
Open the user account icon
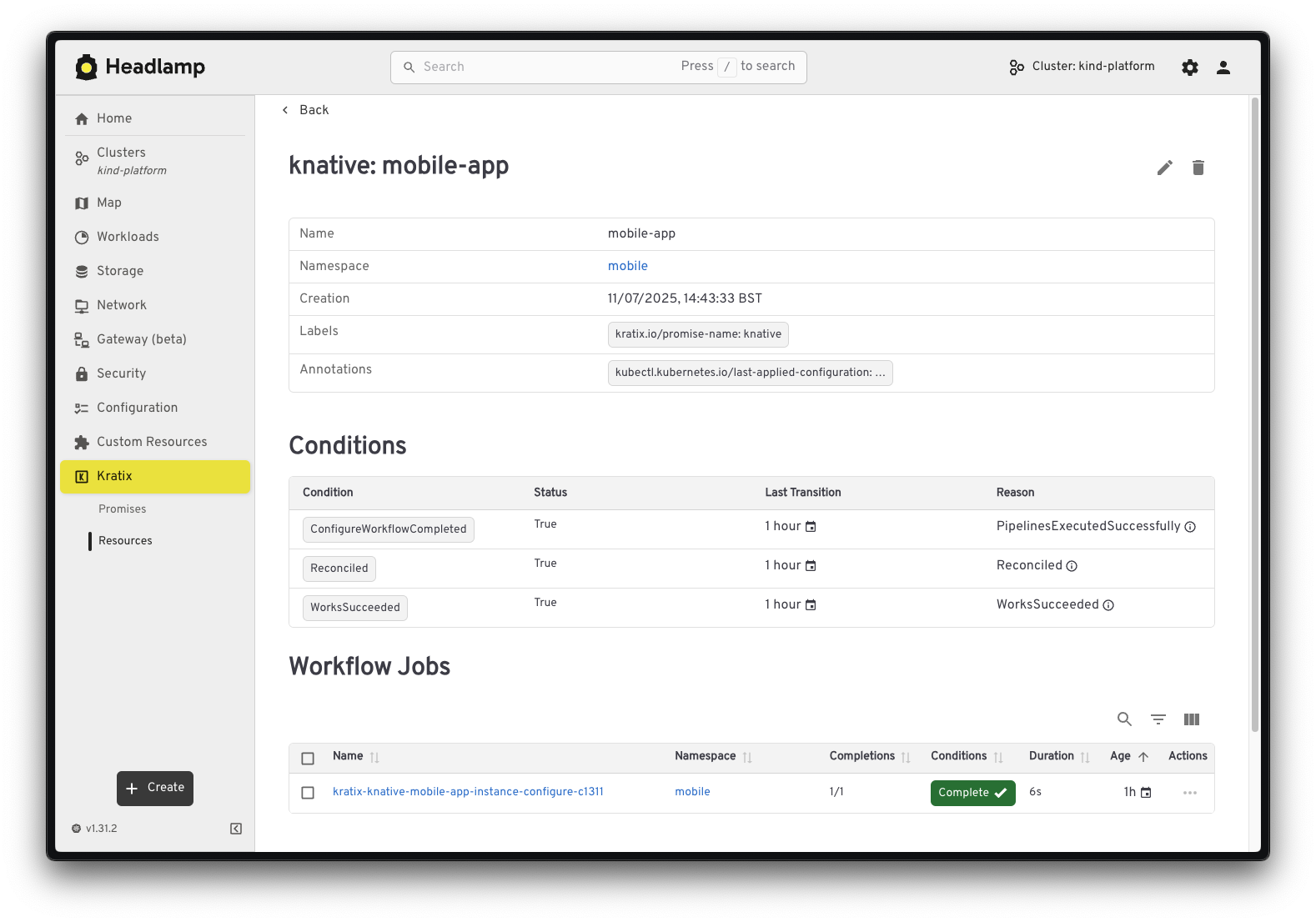click(x=1223, y=68)
